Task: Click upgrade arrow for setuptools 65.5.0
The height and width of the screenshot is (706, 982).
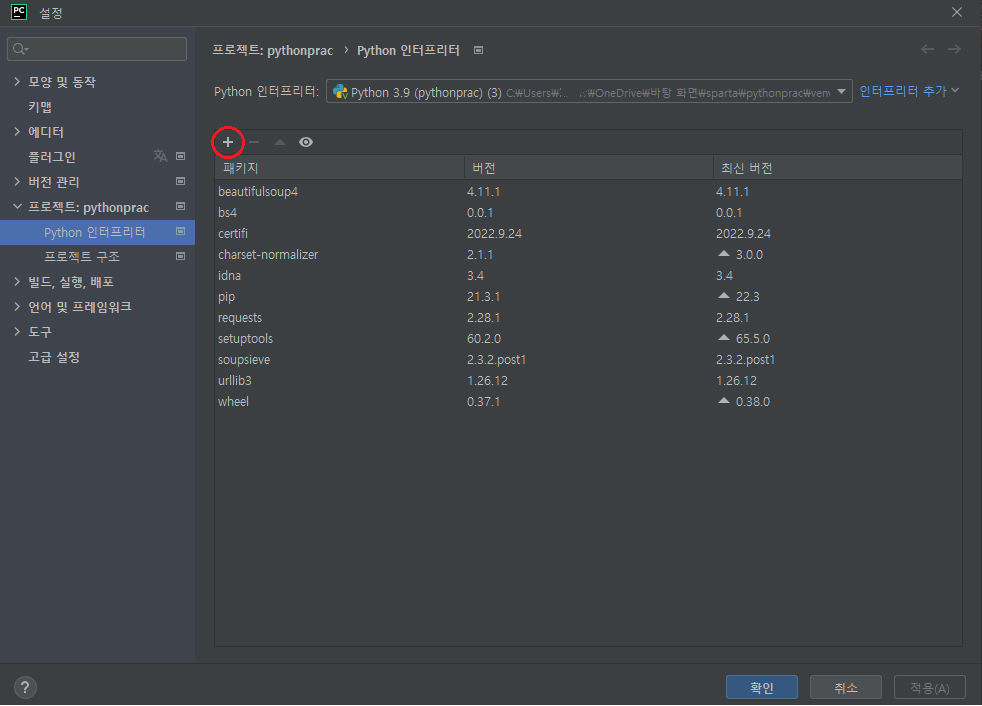Action: pos(724,338)
